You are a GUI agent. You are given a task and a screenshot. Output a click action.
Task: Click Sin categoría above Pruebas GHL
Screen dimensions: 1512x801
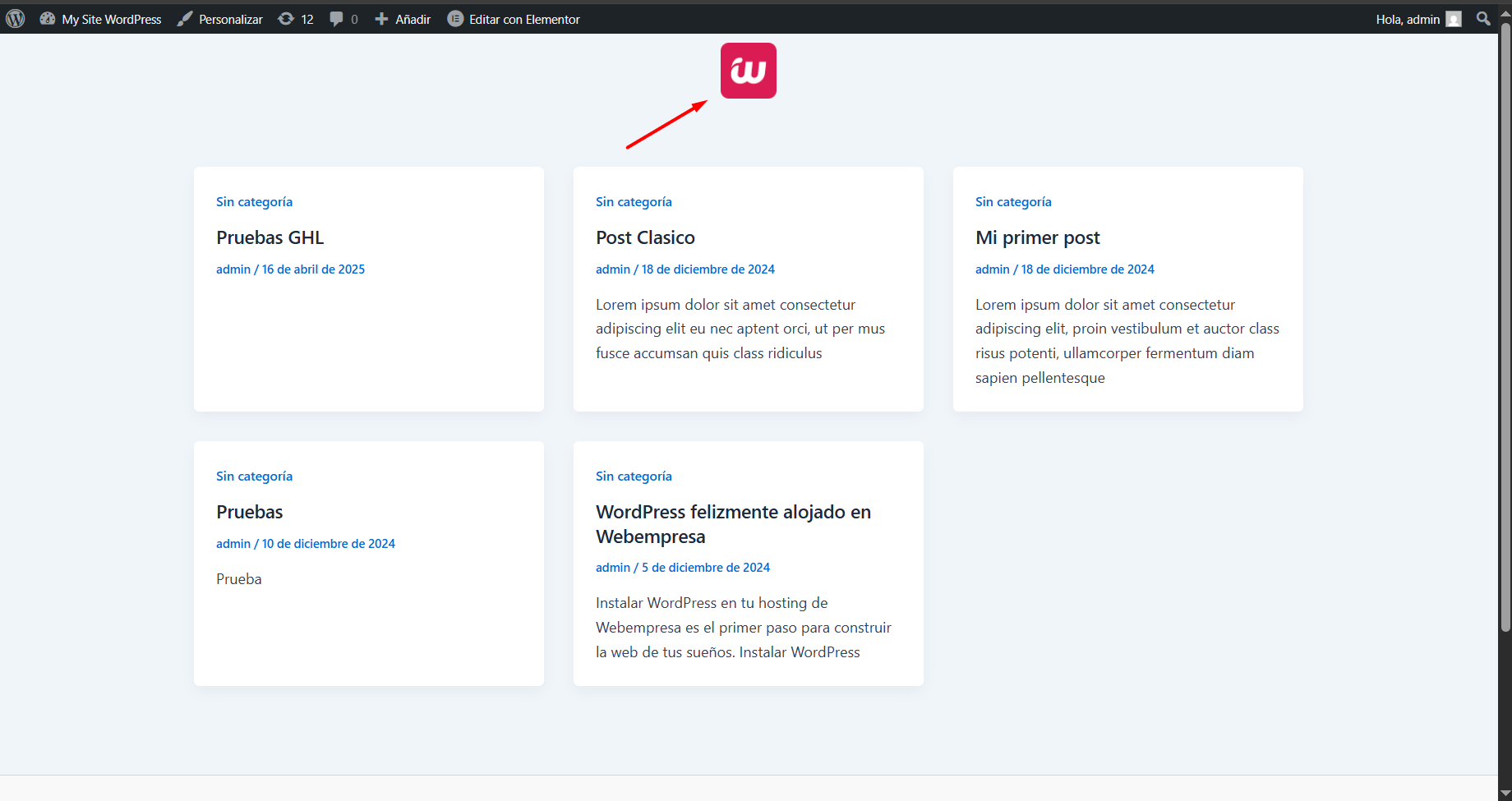click(x=255, y=202)
